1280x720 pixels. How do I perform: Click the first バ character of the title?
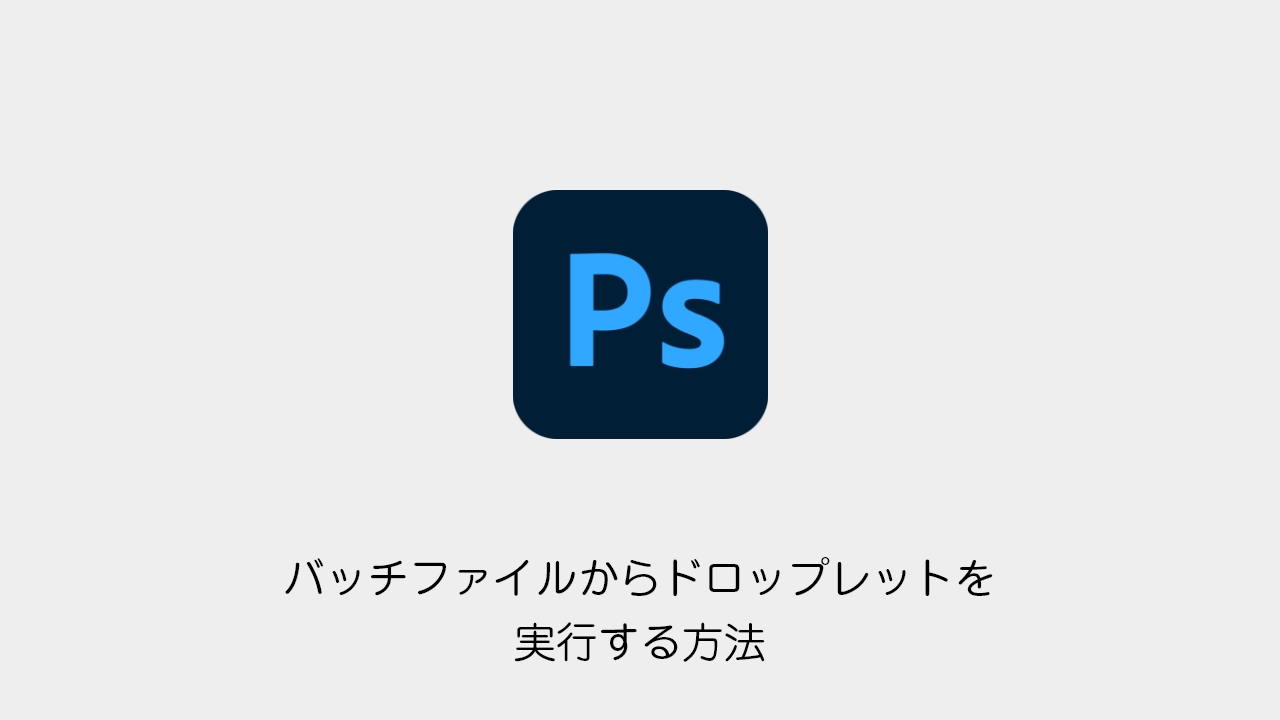click(303, 579)
